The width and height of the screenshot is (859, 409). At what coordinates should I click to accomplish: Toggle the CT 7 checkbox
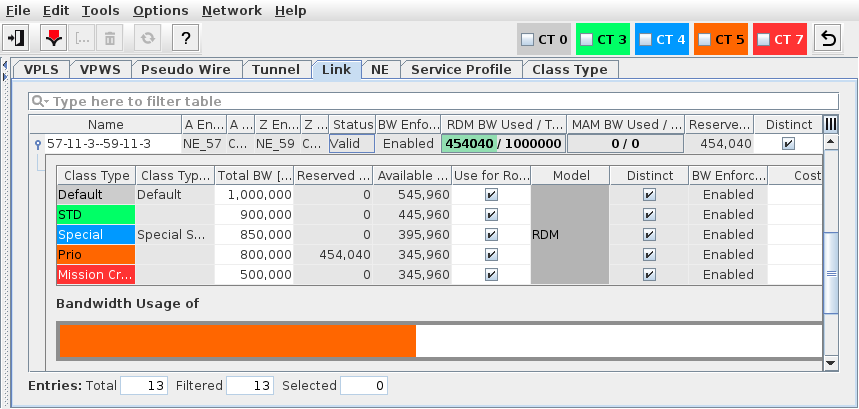(x=764, y=40)
